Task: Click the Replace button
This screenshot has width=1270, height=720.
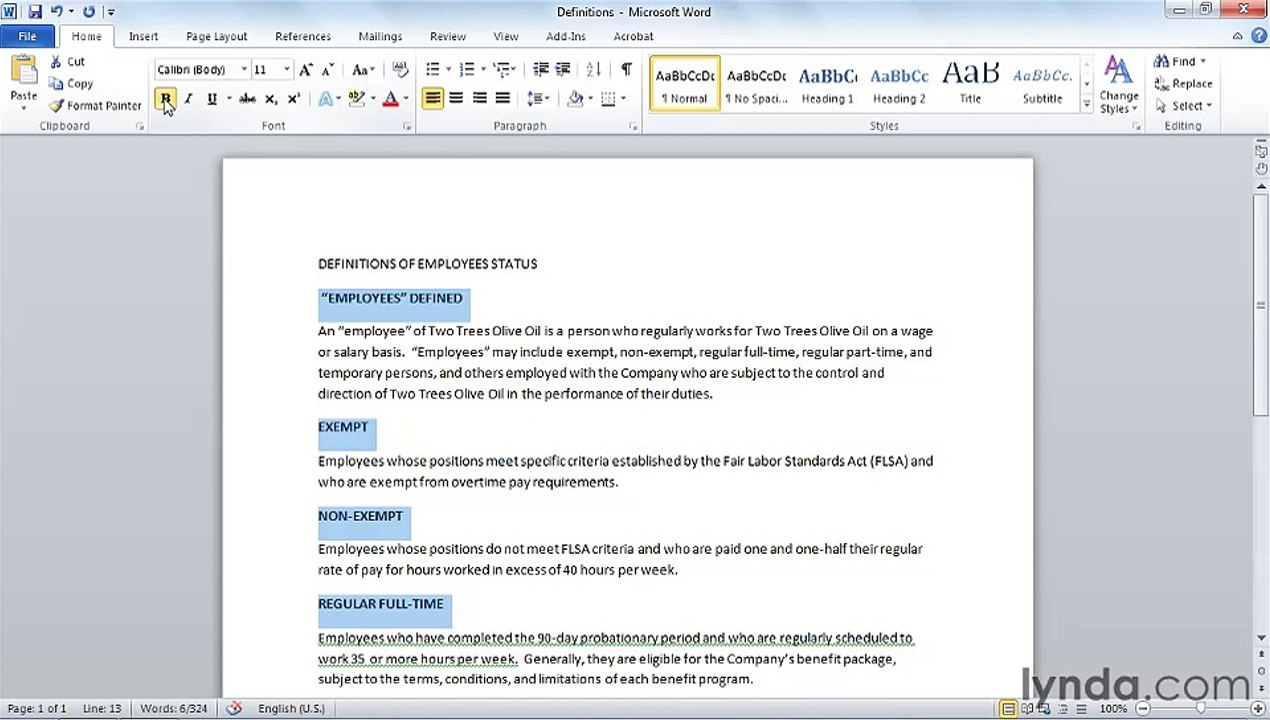Action: tap(1183, 84)
